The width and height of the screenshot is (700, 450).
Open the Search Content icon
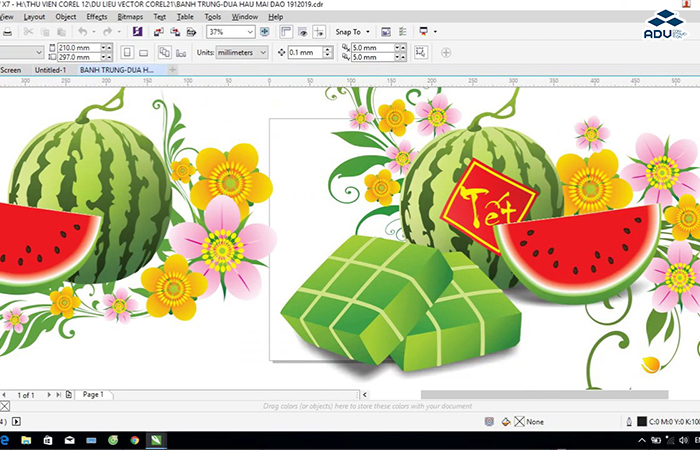click(x=138, y=32)
